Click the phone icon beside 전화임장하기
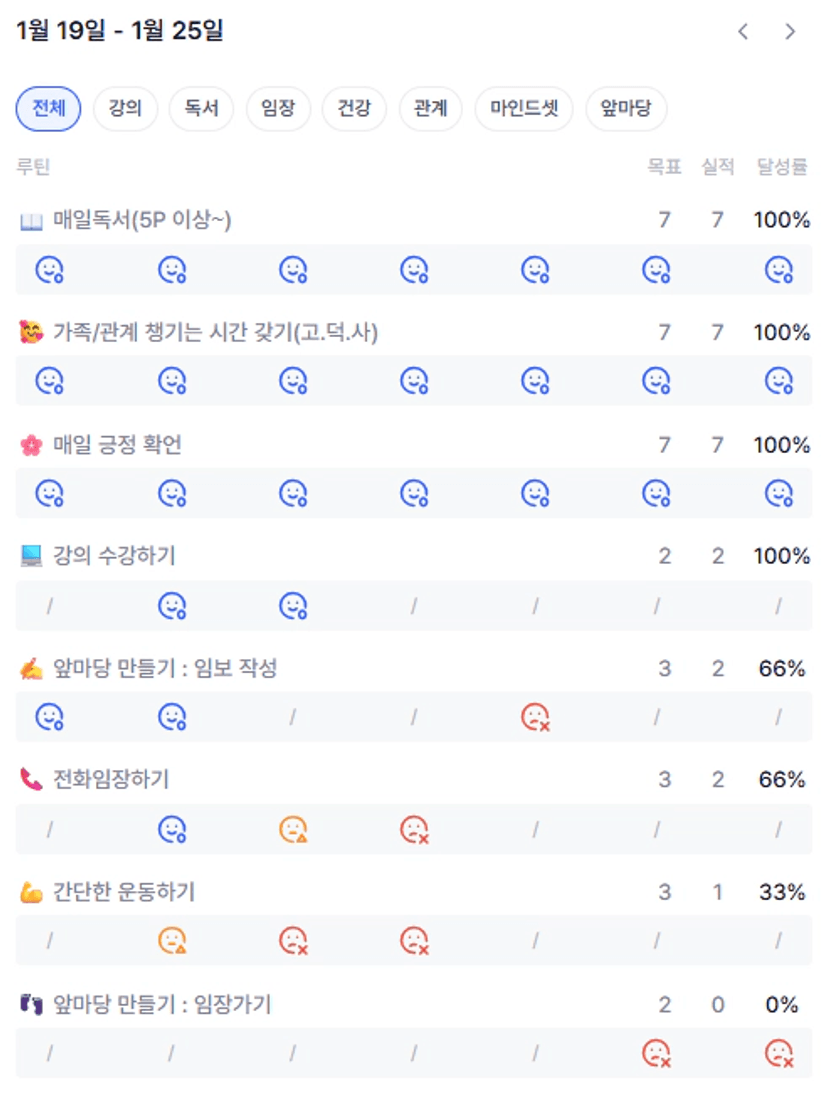The width and height of the screenshot is (827, 1108). 32,779
